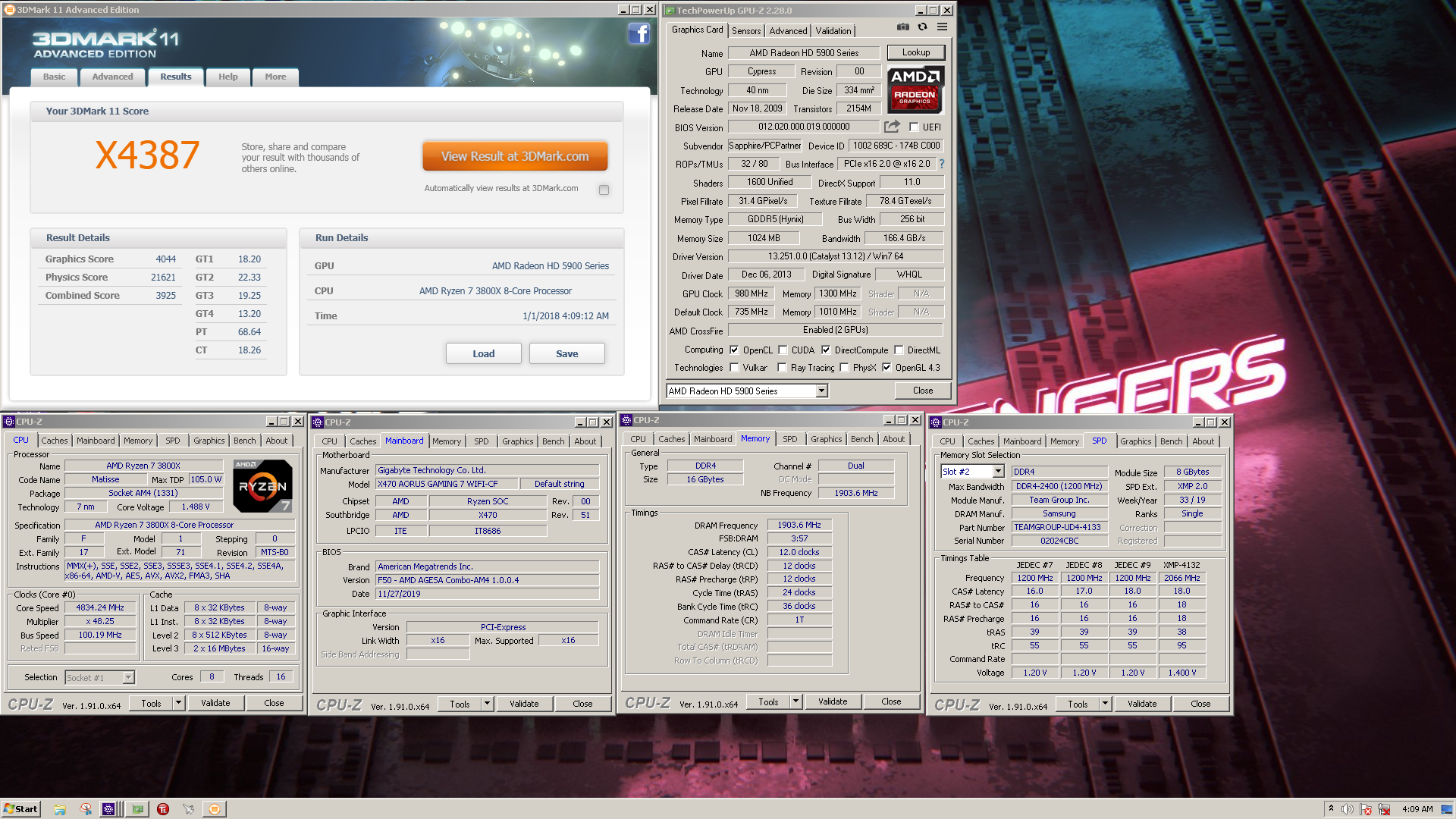Toggle the CUDA checkbox
Viewport: 1456px width, 819px height.
pos(783,350)
